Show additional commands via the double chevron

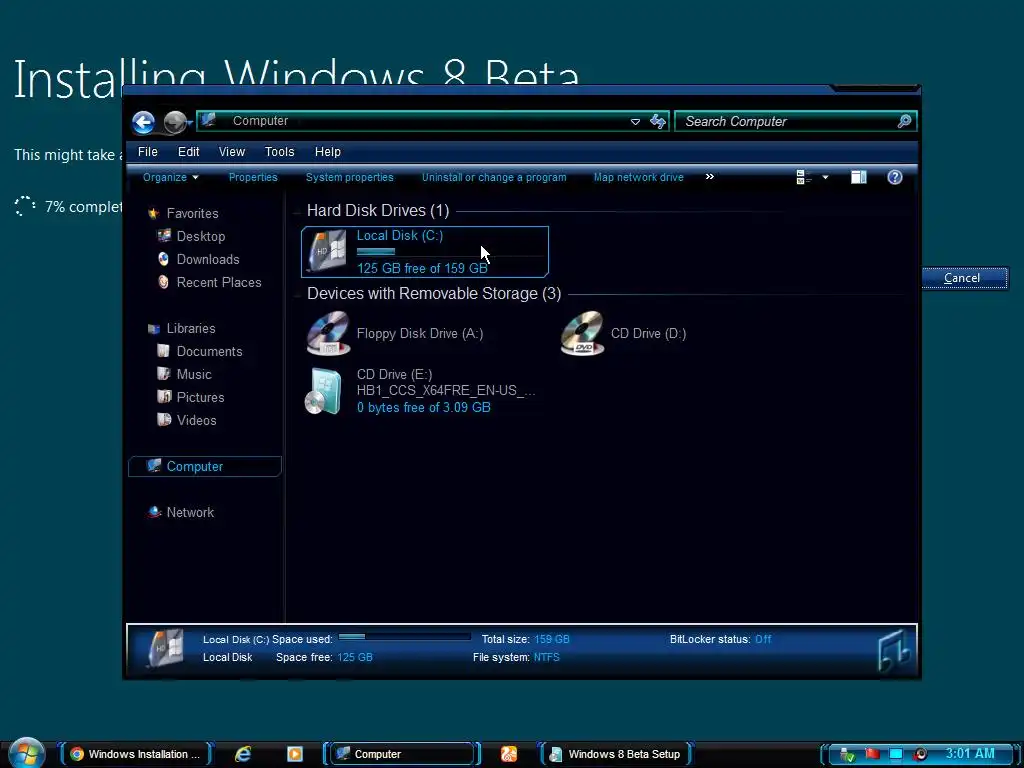710,176
